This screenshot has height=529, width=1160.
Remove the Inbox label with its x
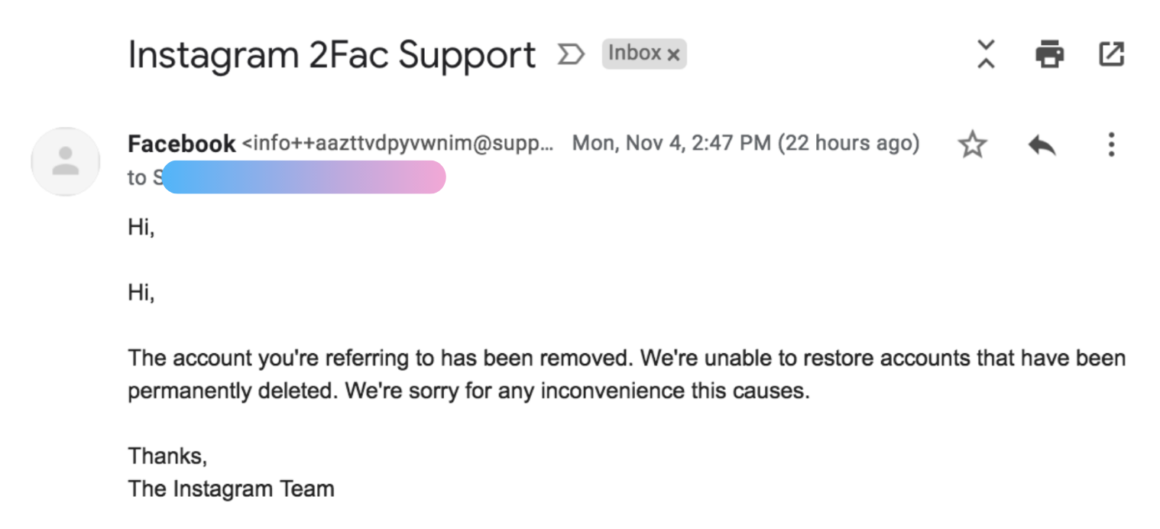[x=673, y=55]
